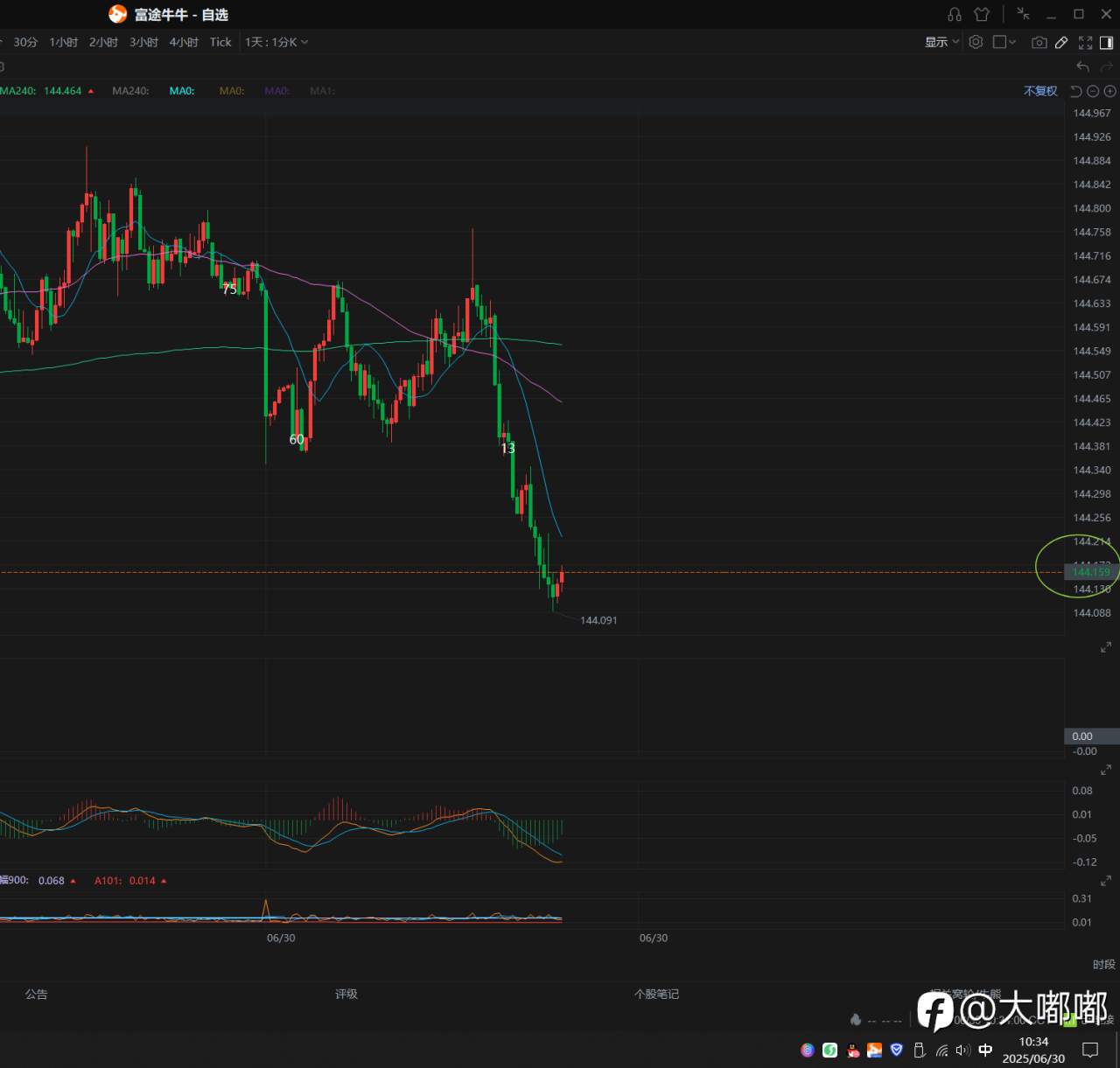Viewport: 1120px width, 1068px height.
Task: Redo drawing with right arrow
Action: [1106, 66]
